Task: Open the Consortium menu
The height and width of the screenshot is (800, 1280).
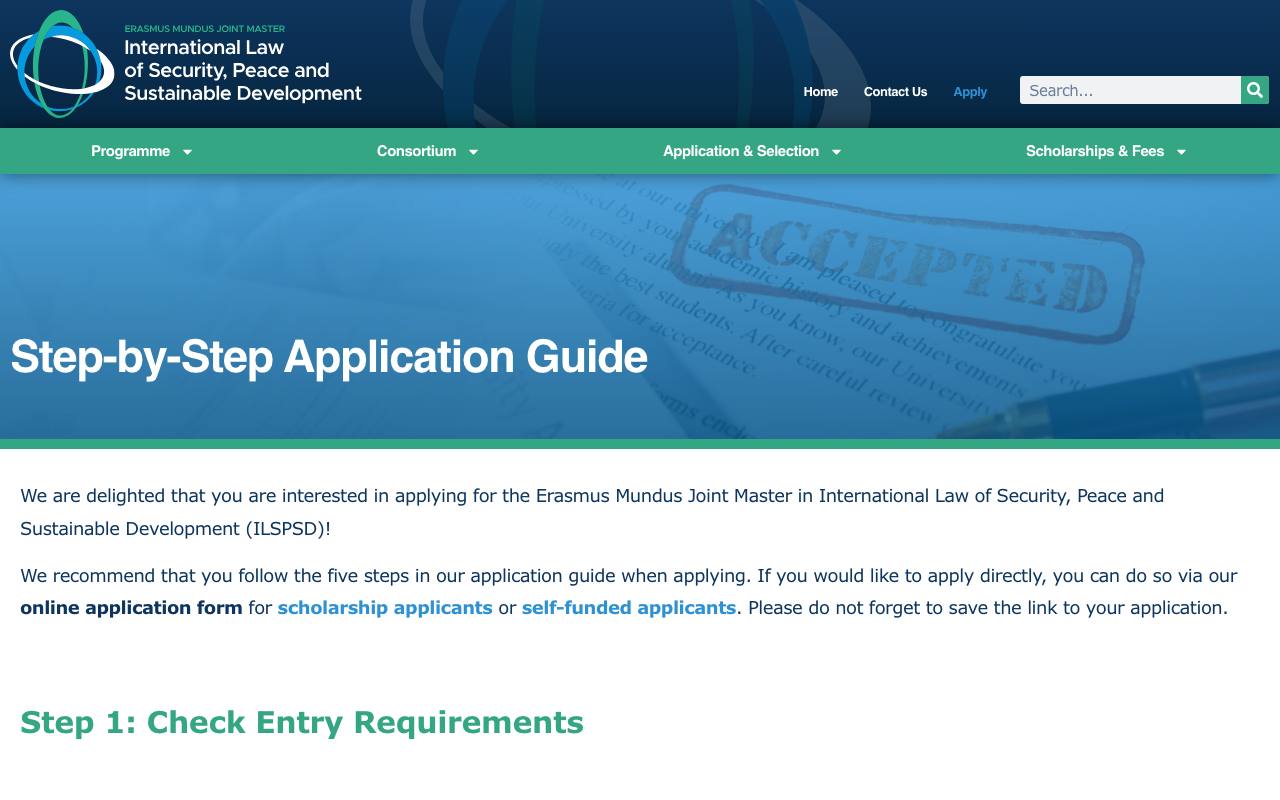Action: 416,151
